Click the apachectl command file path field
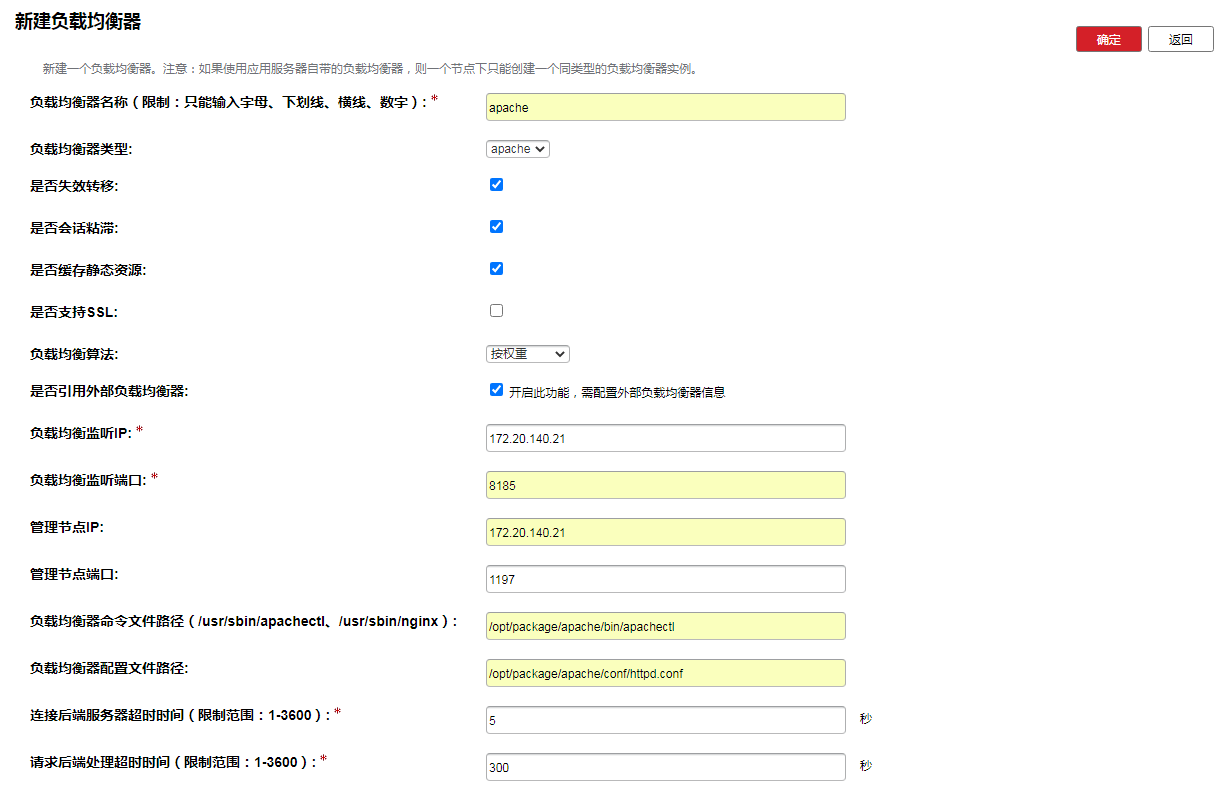Viewport: 1224px width, 791px height. coord(665,626)
